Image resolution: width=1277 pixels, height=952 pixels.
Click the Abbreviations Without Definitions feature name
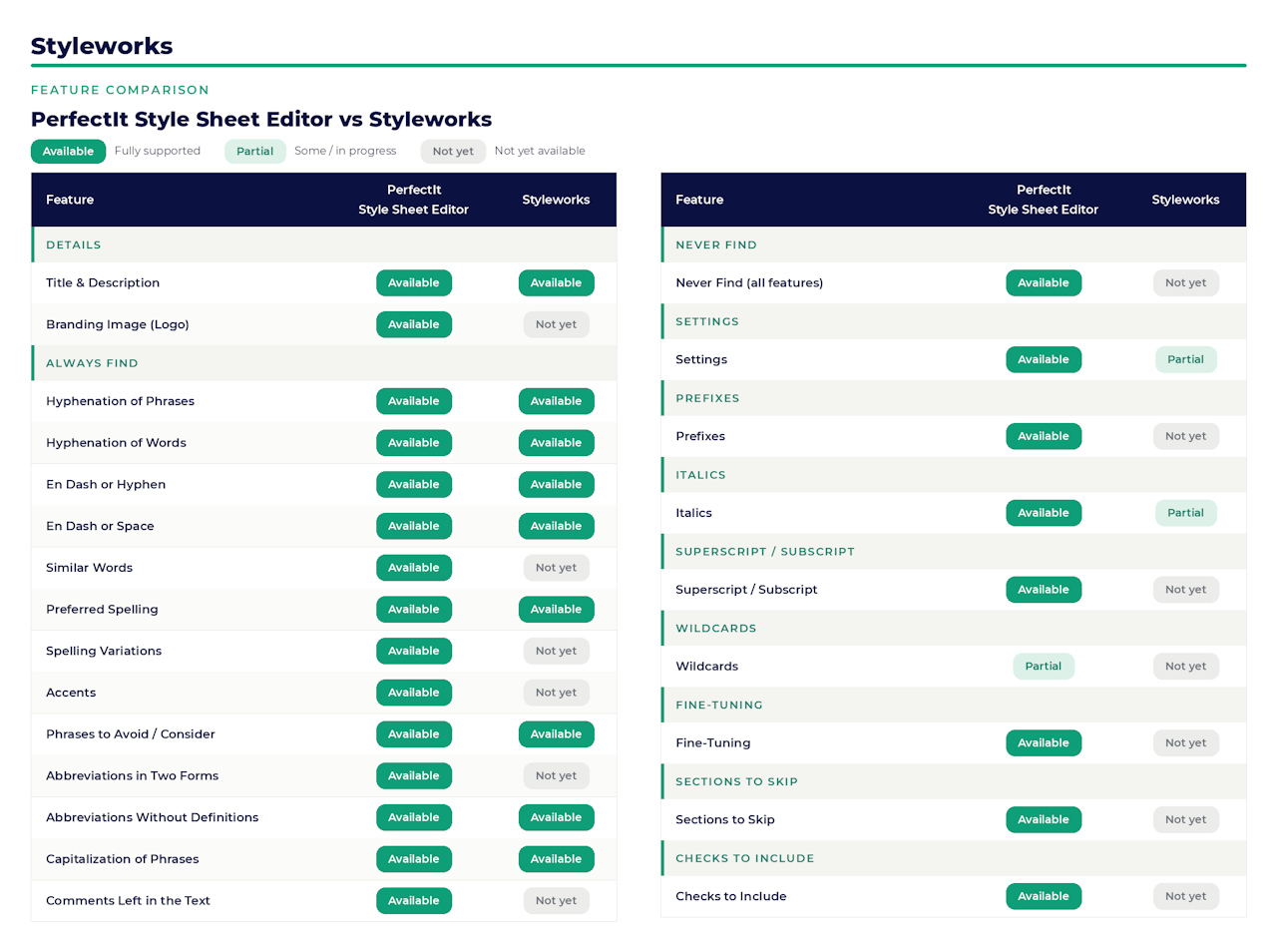[x=152, y=817]
